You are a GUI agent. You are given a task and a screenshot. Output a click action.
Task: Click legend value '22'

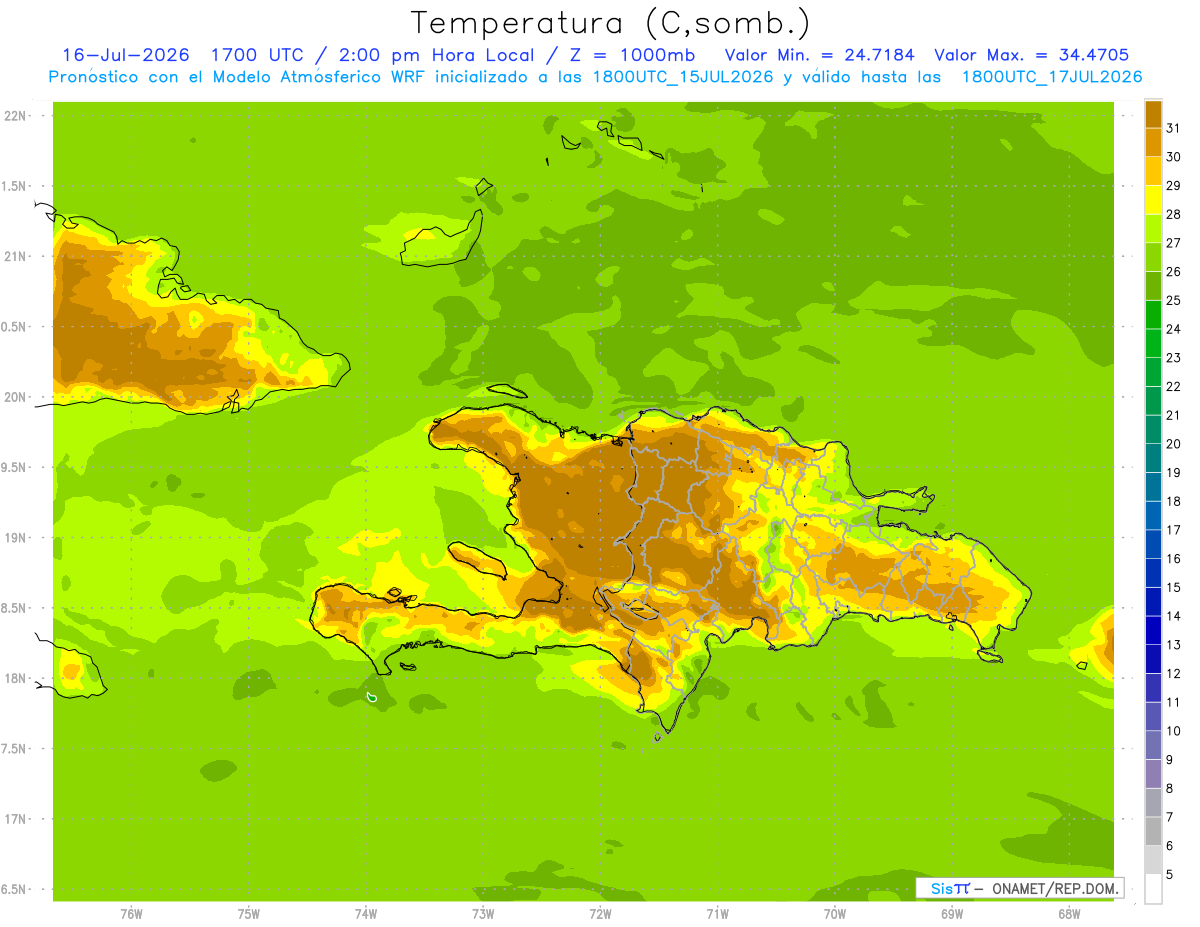[1174, 387]
